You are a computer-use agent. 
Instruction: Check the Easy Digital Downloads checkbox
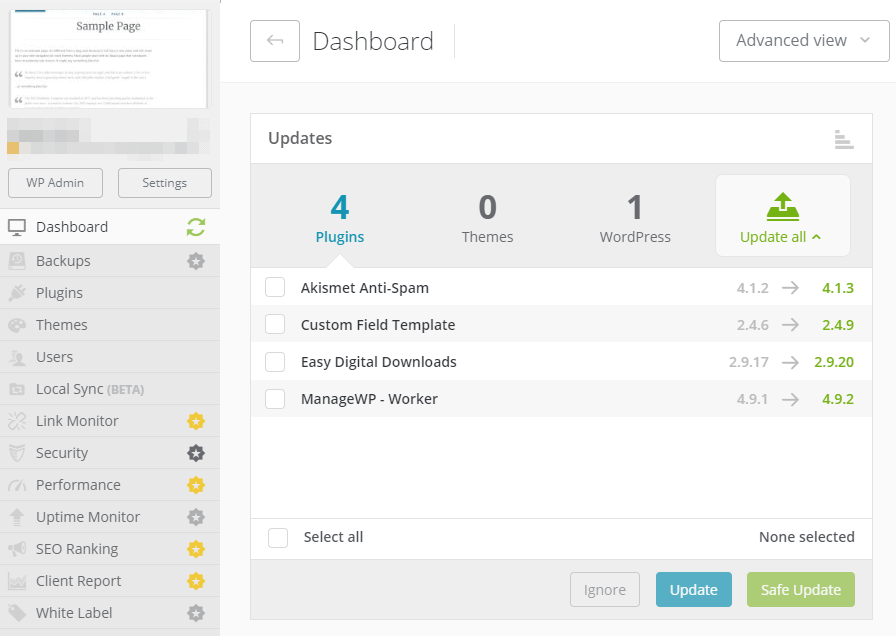coord(275,361)
